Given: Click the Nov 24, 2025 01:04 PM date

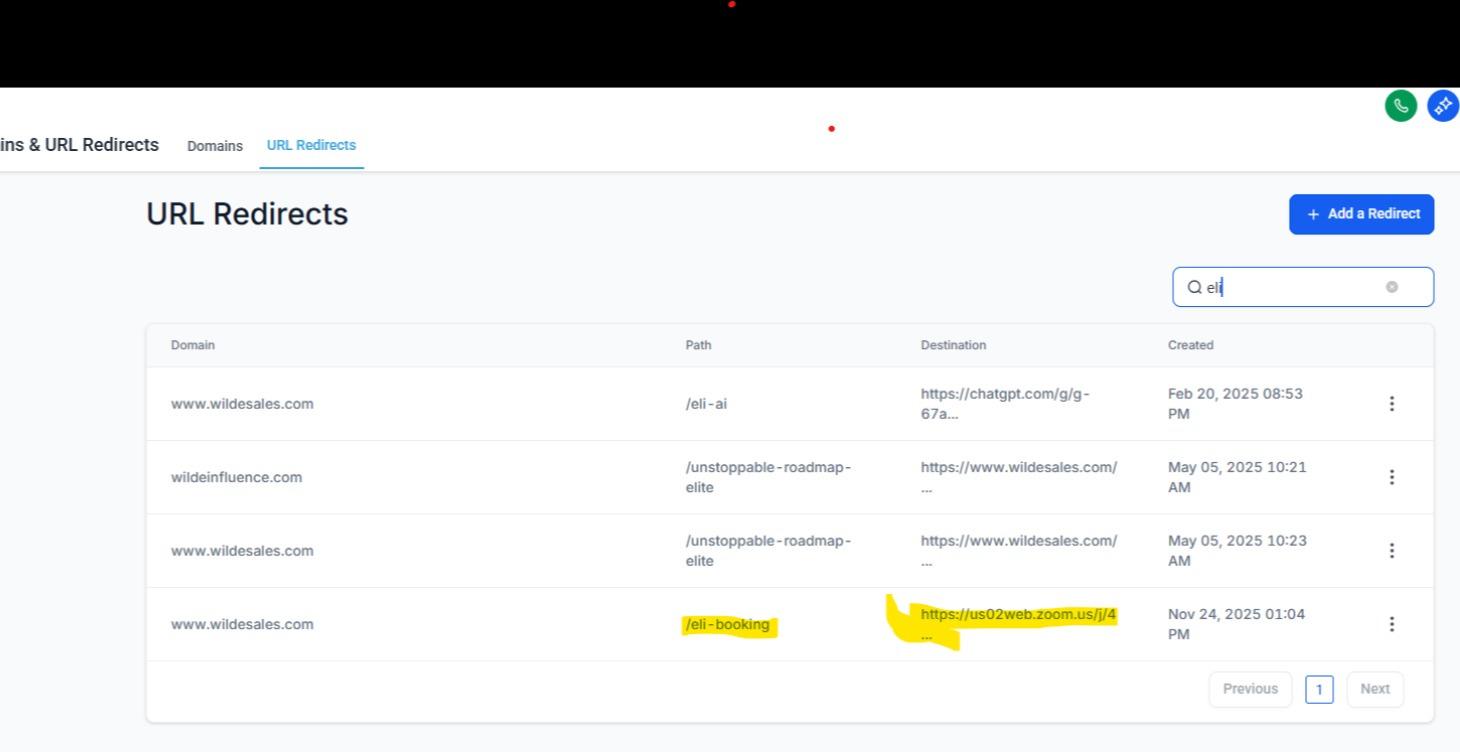Looking at the screenshot, I should (x=1236, y=624).
